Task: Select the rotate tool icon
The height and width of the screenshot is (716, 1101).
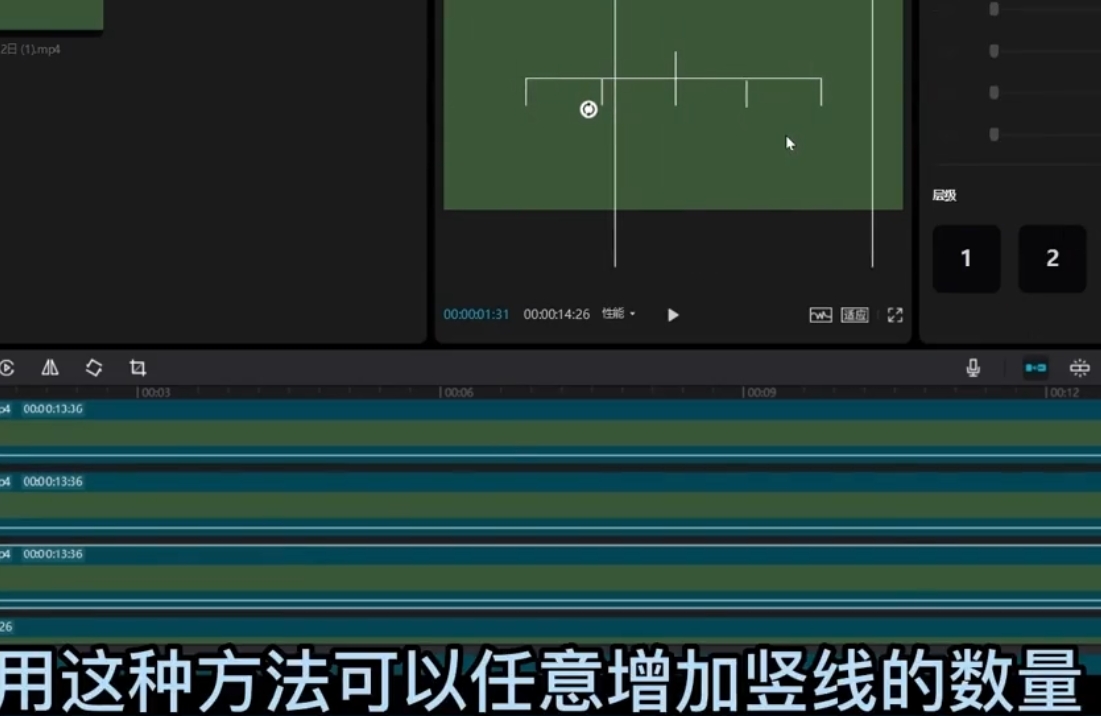Action: (x=94, y=368)
